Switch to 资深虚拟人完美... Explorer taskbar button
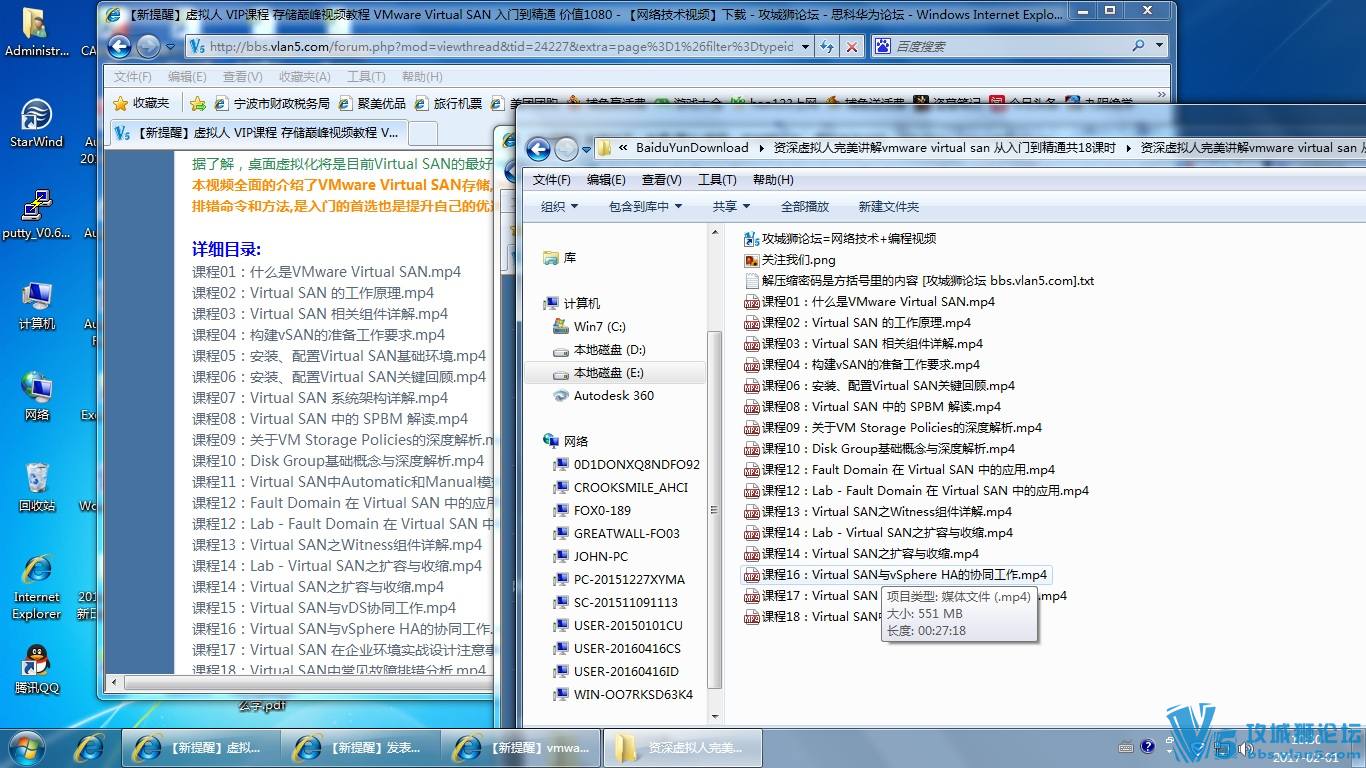 (x=683, y=747)
